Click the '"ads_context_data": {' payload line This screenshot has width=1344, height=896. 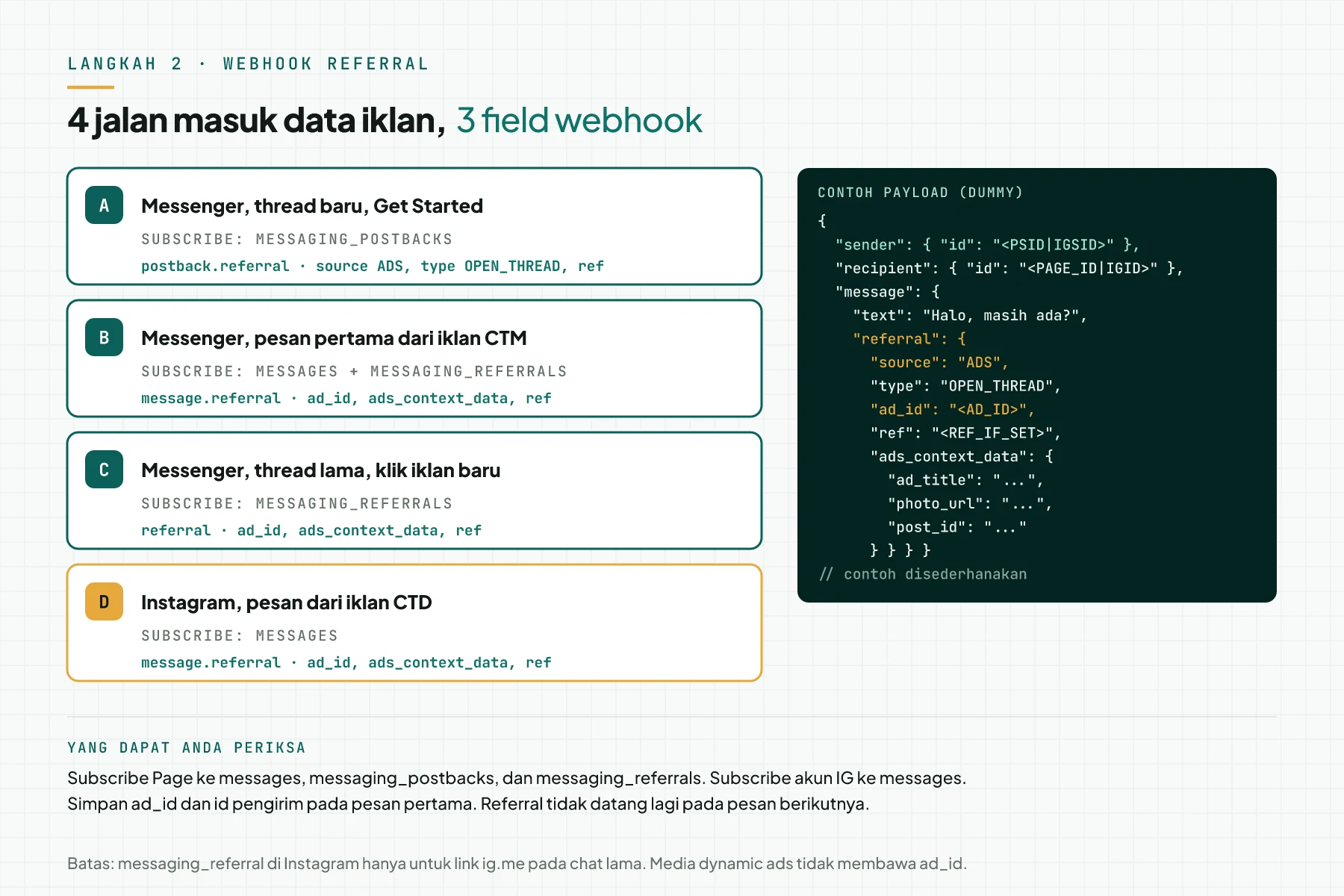[962, 457]
